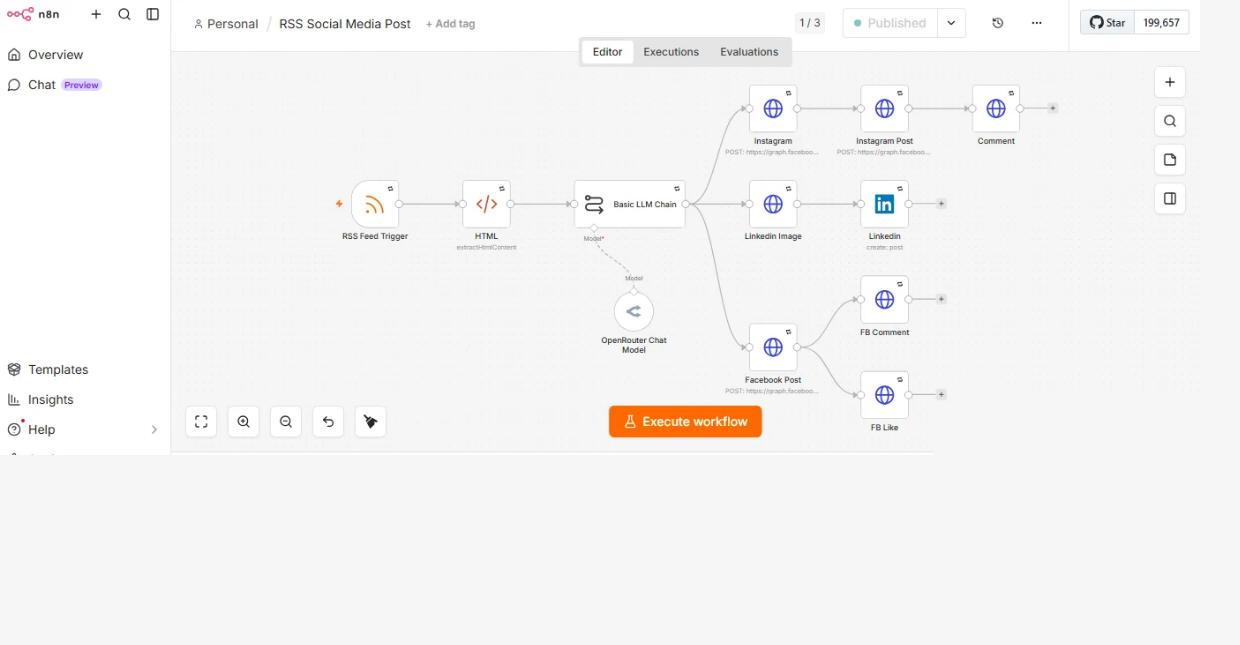Click the plus connector after FB Comment node
The width and height of the screenshot is (1240, 645).
(941, 299)
